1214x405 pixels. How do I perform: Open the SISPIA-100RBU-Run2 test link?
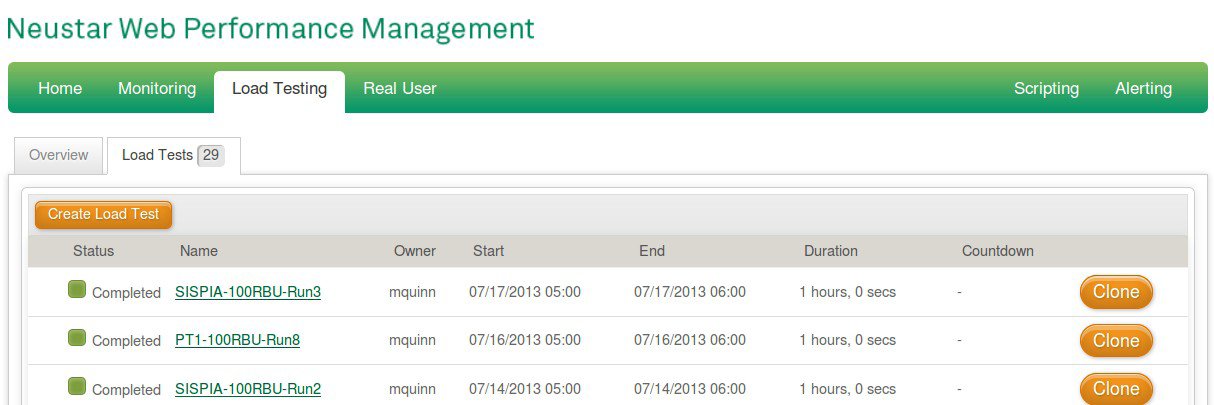[248, 388]
